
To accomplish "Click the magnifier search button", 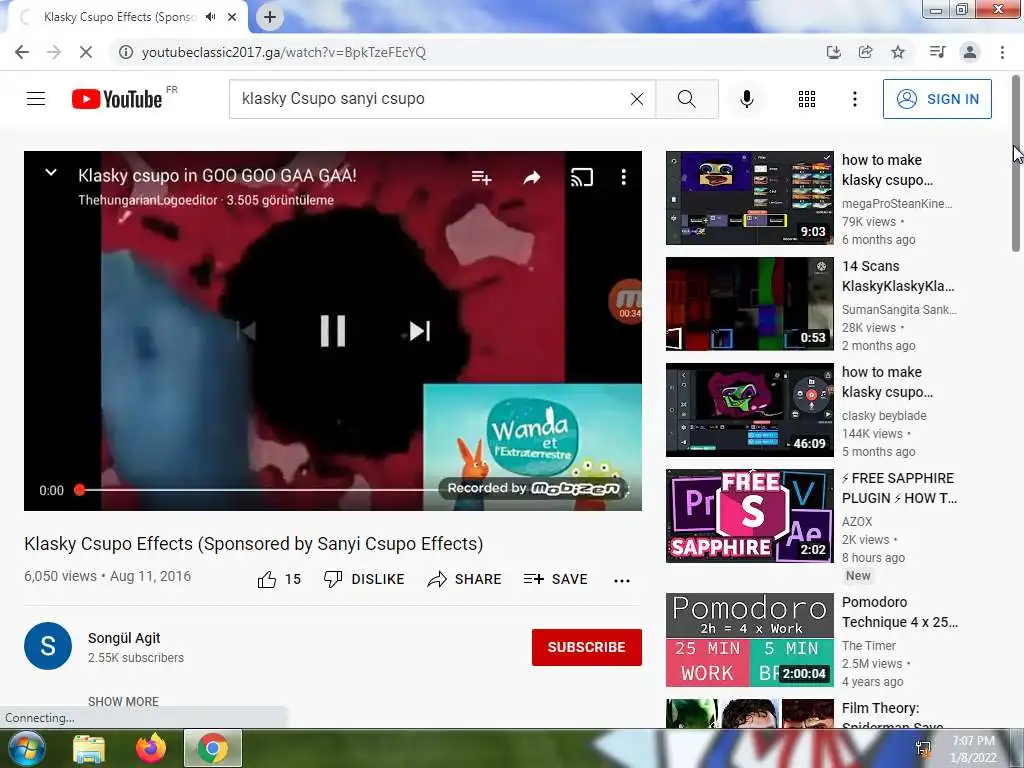I will pyautogui.click(x=686, y=99).
